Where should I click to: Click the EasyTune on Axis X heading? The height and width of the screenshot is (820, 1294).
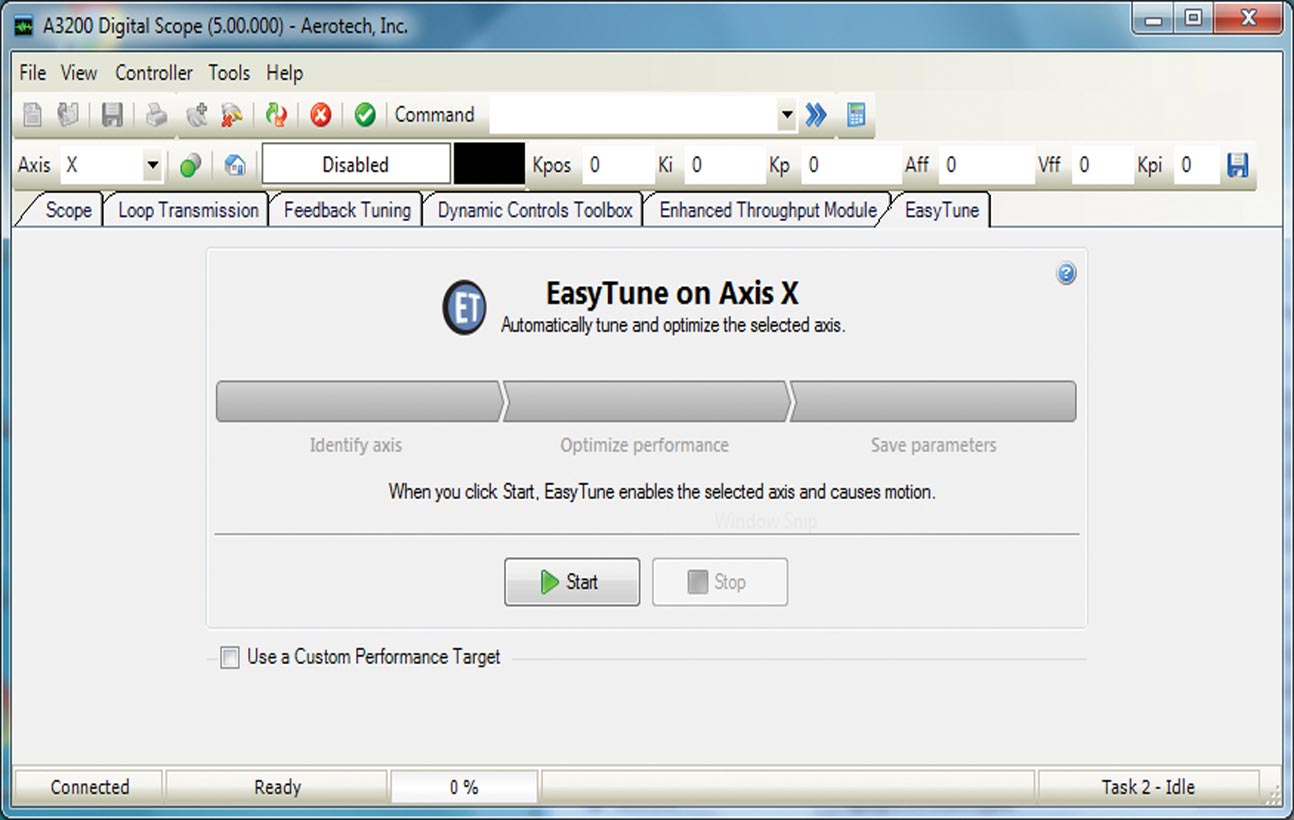672,293
